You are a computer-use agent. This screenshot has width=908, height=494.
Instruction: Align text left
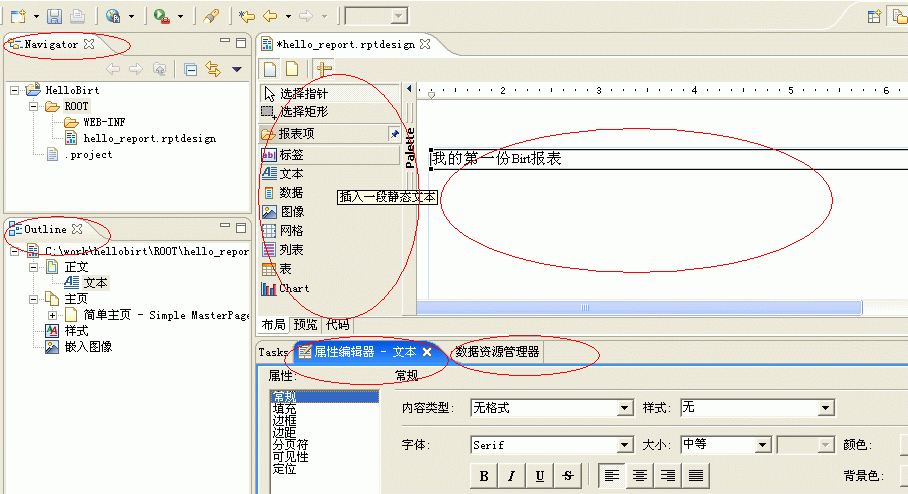[612, 476]
